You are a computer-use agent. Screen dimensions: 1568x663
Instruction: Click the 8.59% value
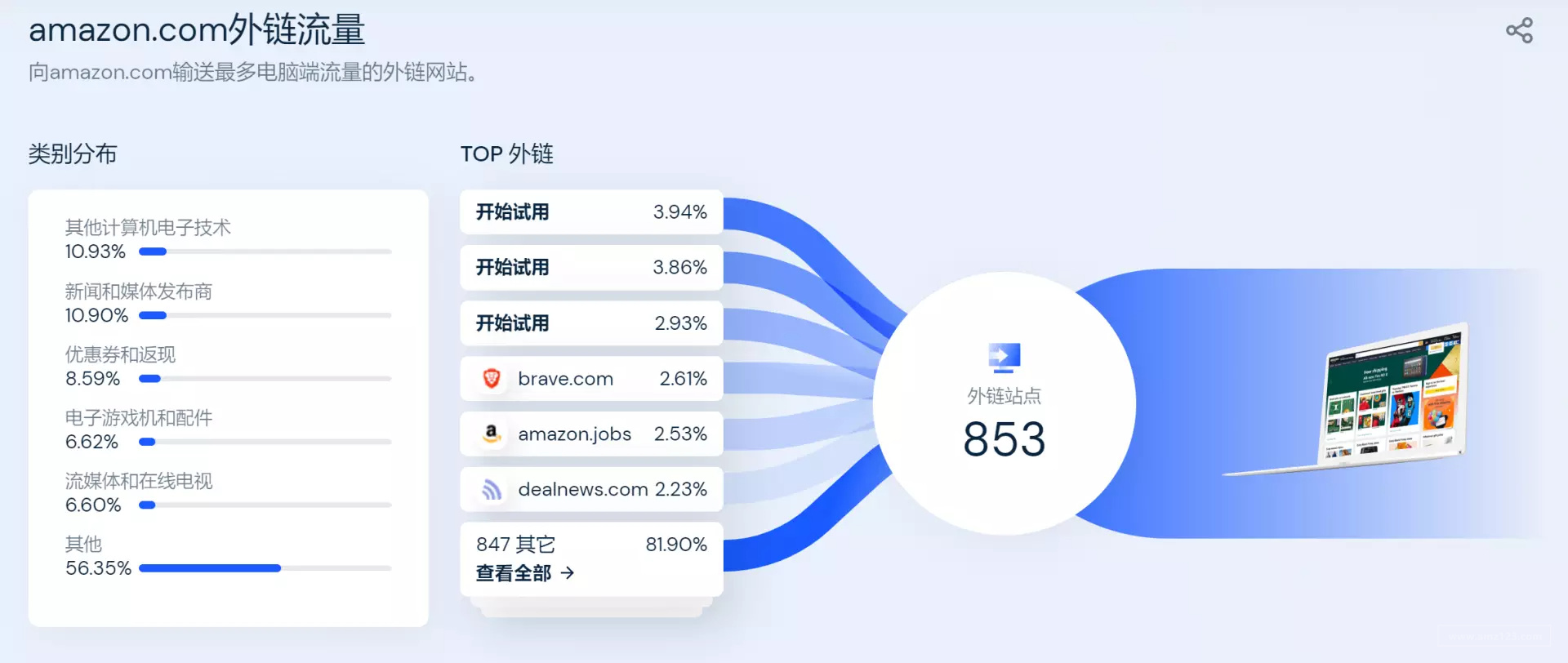pyautogui.click(x=92, y=379)
